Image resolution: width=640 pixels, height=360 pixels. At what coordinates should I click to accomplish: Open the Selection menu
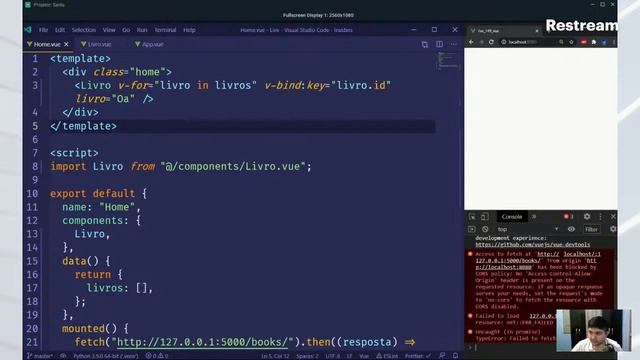(84, 30)
